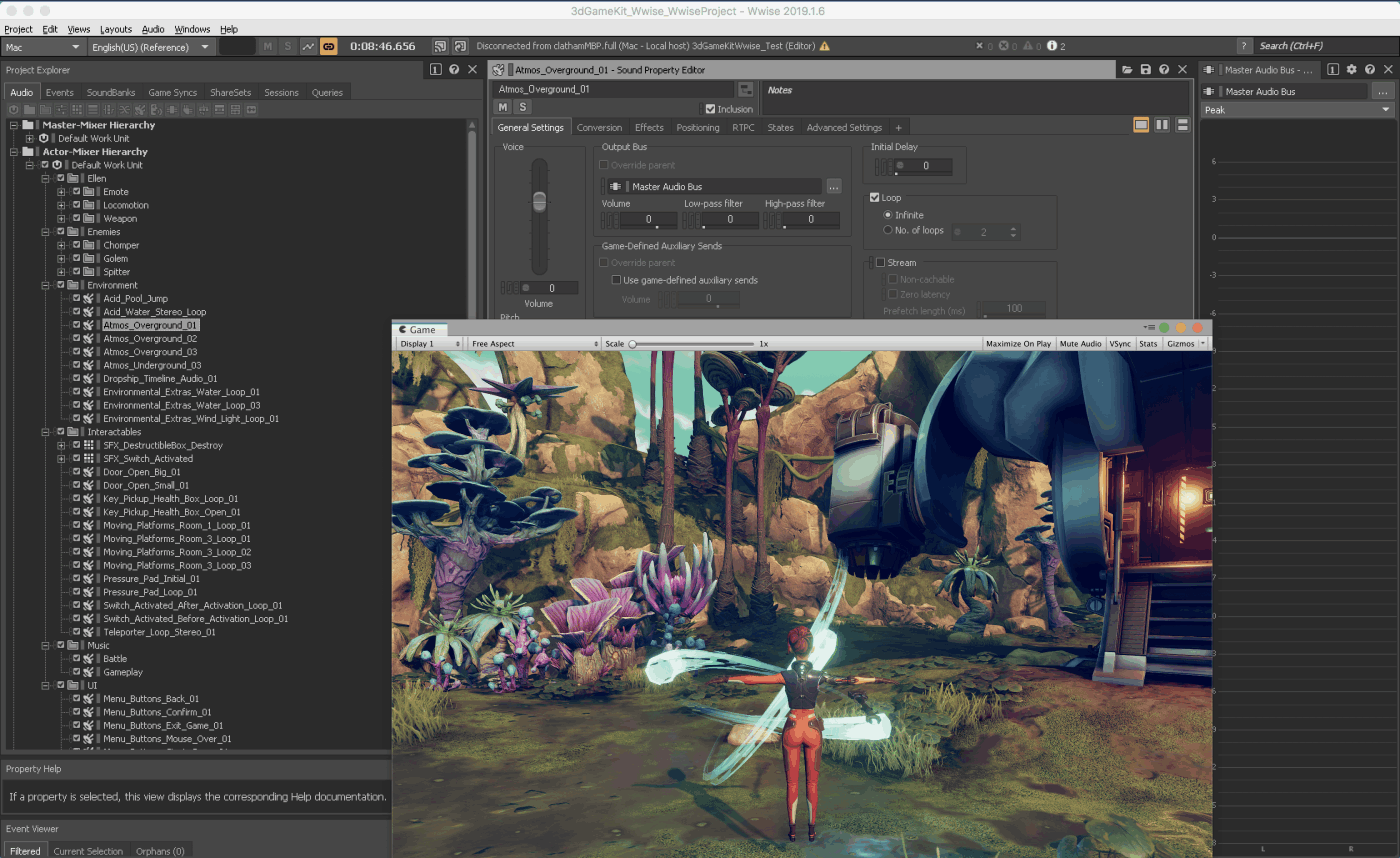Open the Mac platform dropdown
The height and width of the screenshot is (858, 1400).
click(x=42, y=47)
